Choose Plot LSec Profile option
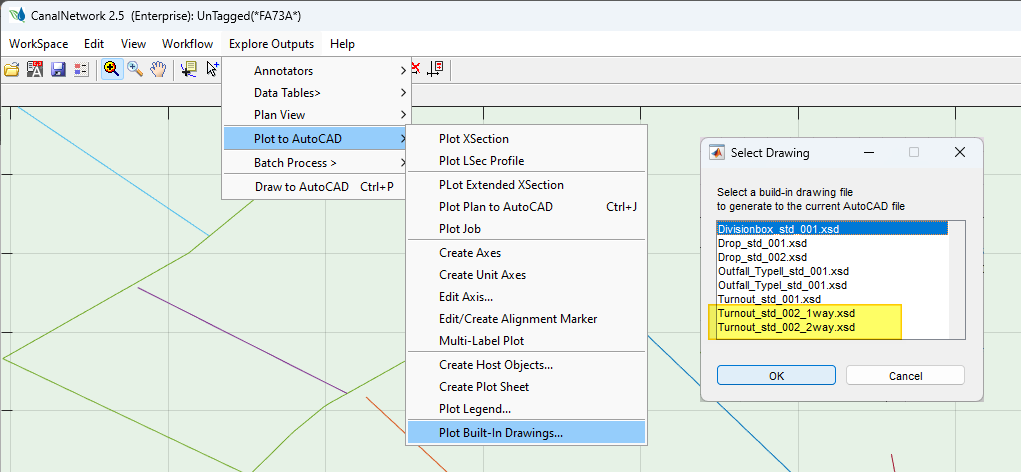1021x472 pixels. point(481,161)
